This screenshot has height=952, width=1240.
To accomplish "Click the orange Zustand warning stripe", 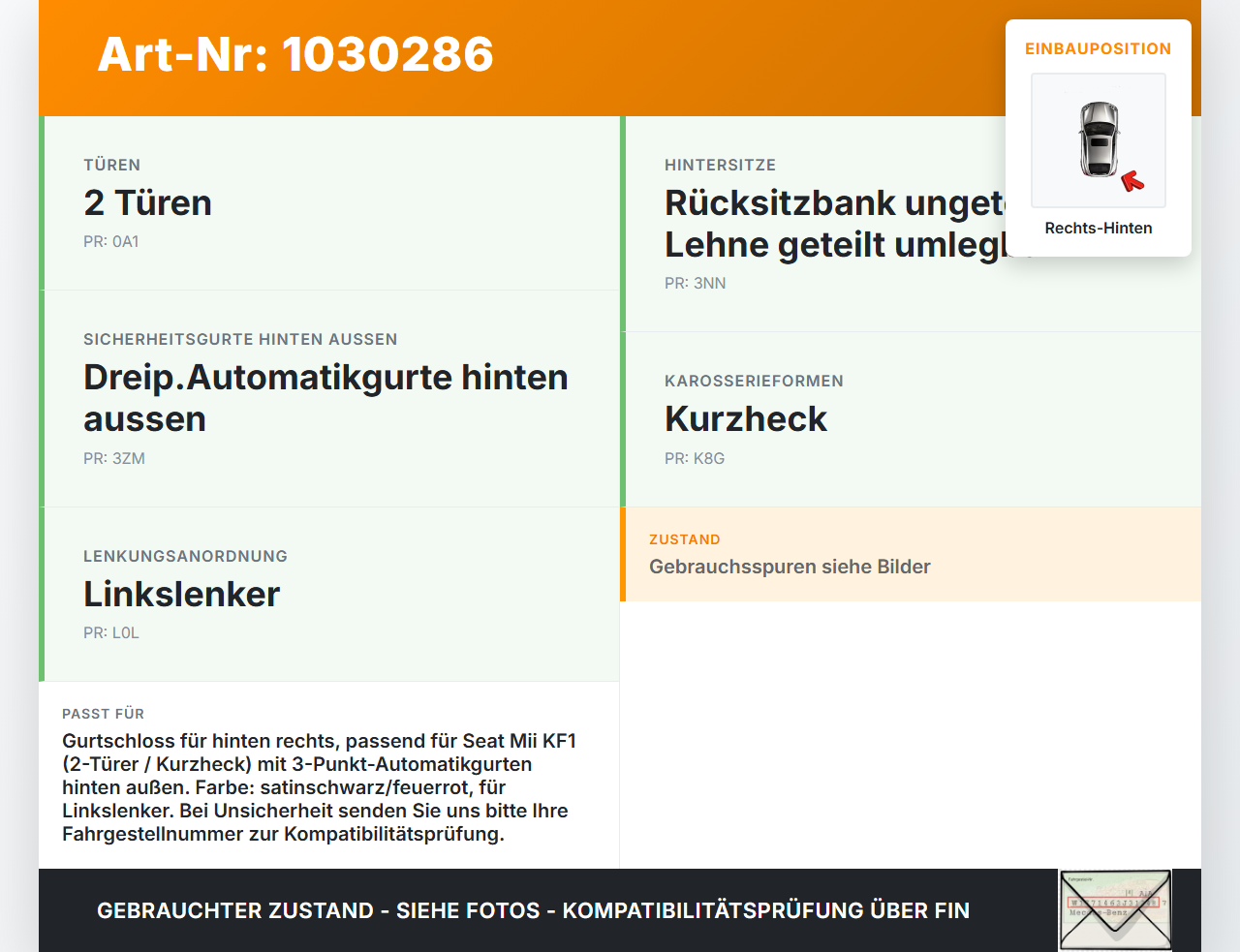I will click(x=629, y=554).
